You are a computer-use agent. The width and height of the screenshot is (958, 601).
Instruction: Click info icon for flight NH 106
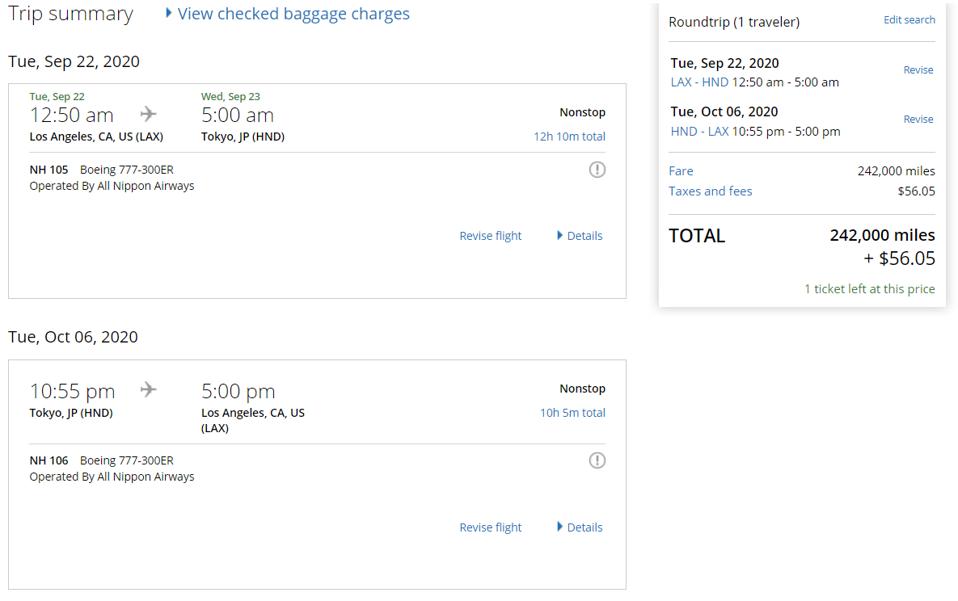point(597,461)
